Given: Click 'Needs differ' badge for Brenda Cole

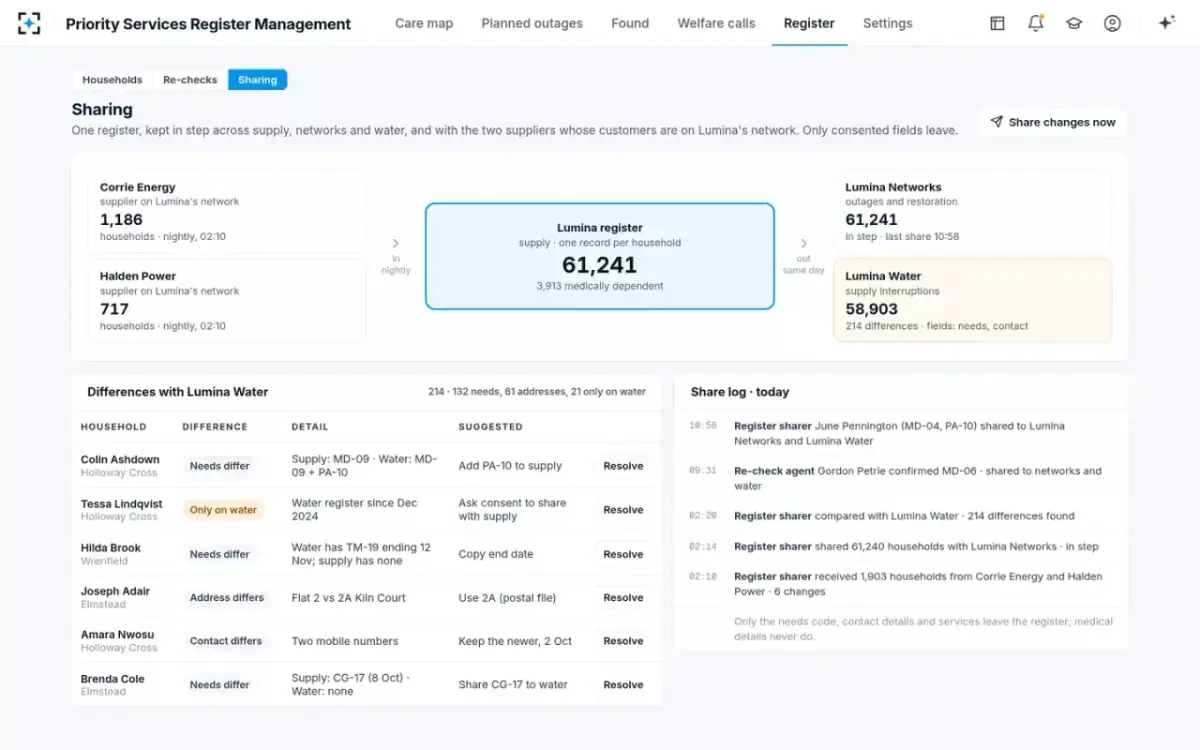Looking at the screenshot, I should click(220, 685).
